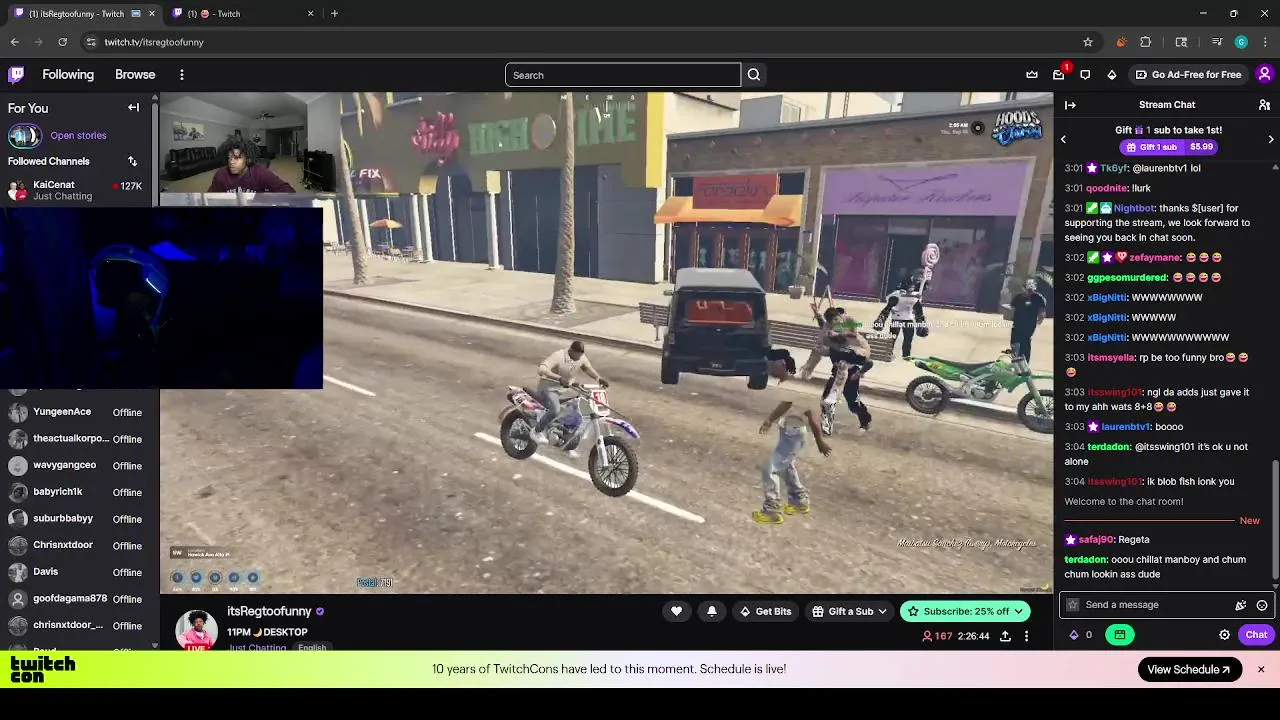Click the browser address bar URL
The height and width of the screenshot is (720, 1280).
point(154,42)
